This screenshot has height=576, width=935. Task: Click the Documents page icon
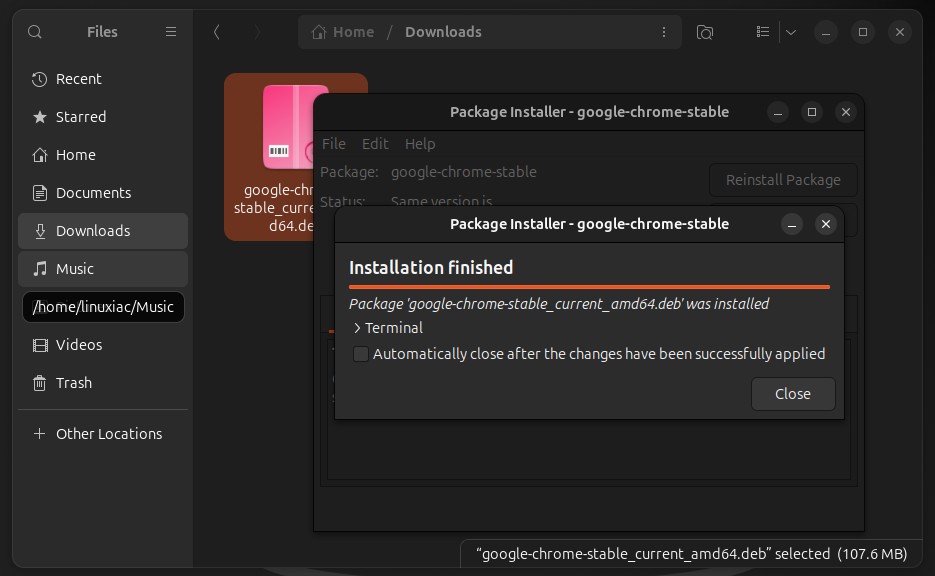click(39, 193)
